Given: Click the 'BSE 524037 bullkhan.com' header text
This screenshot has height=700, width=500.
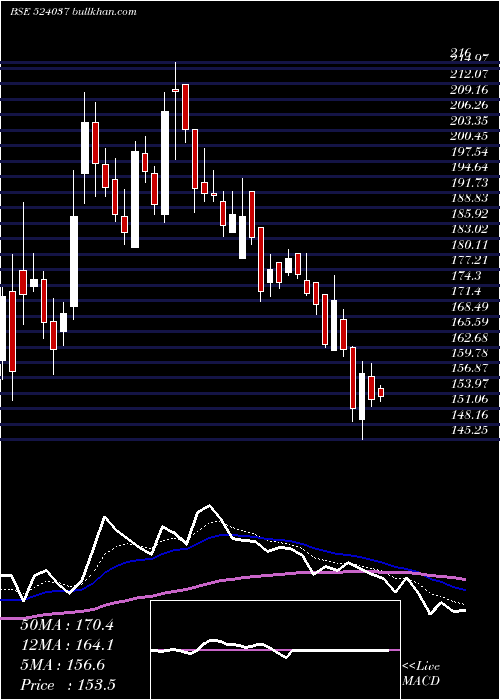Looking at the screenshot, I should [73, 12].
